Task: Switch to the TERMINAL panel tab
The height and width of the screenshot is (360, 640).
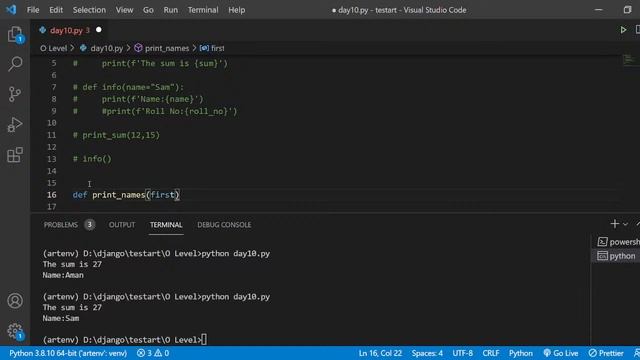Action: click(166, 225)
